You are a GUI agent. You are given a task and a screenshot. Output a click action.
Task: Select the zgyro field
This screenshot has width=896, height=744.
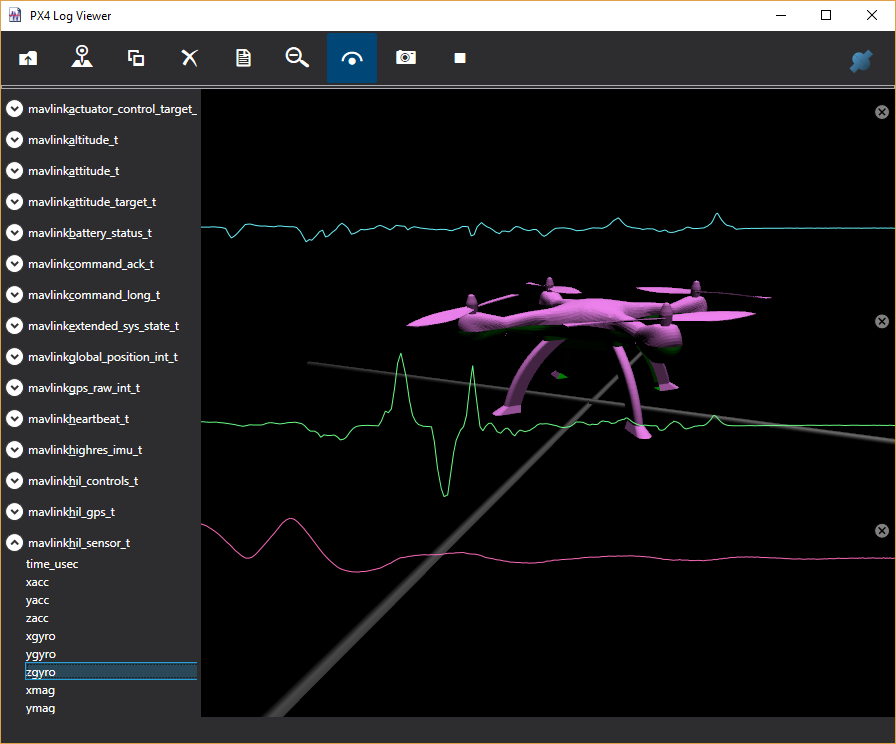click(41, 672)
